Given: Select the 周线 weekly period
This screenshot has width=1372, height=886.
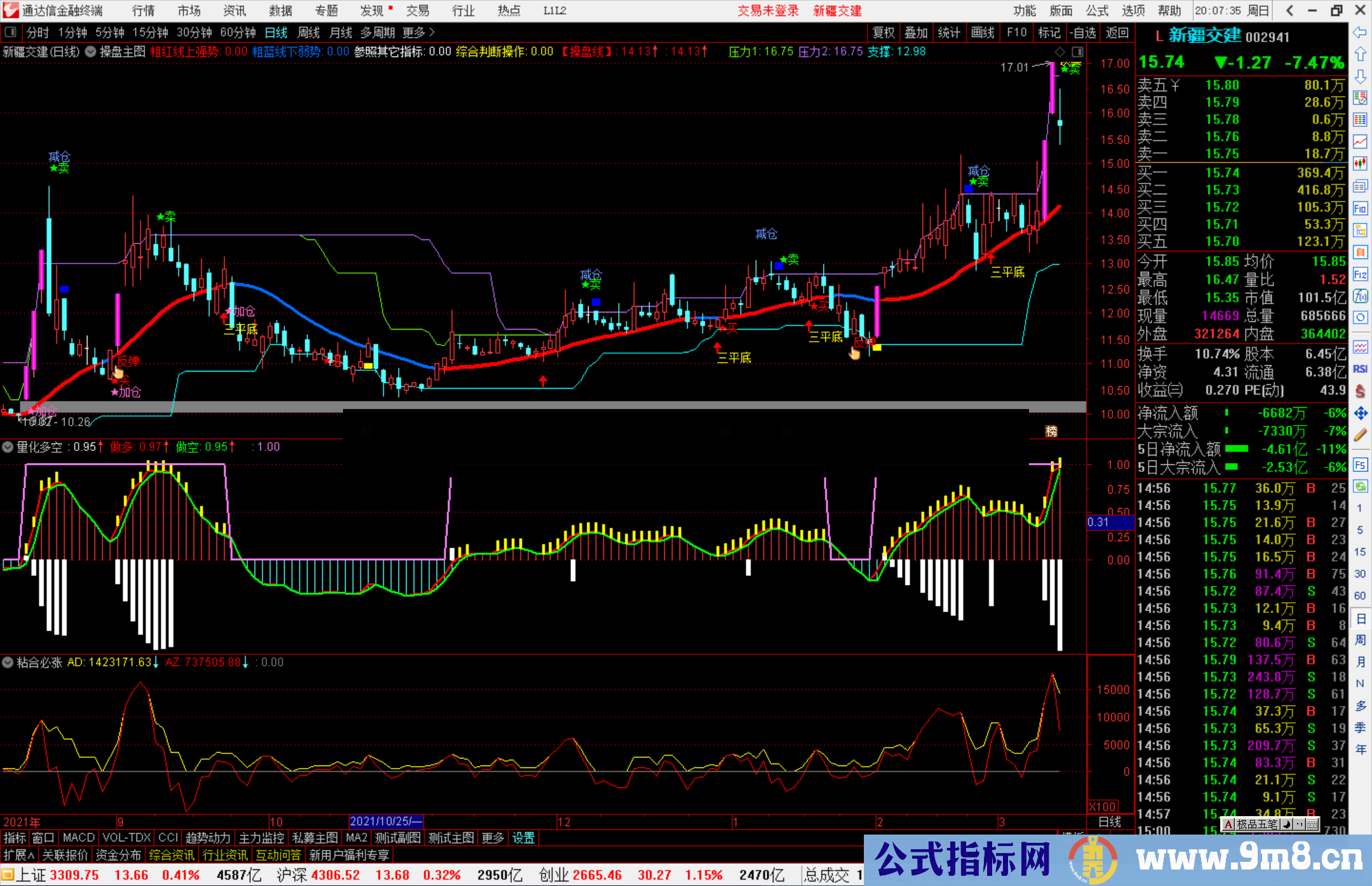Looking at the screenshot, I should pos(309,32).
